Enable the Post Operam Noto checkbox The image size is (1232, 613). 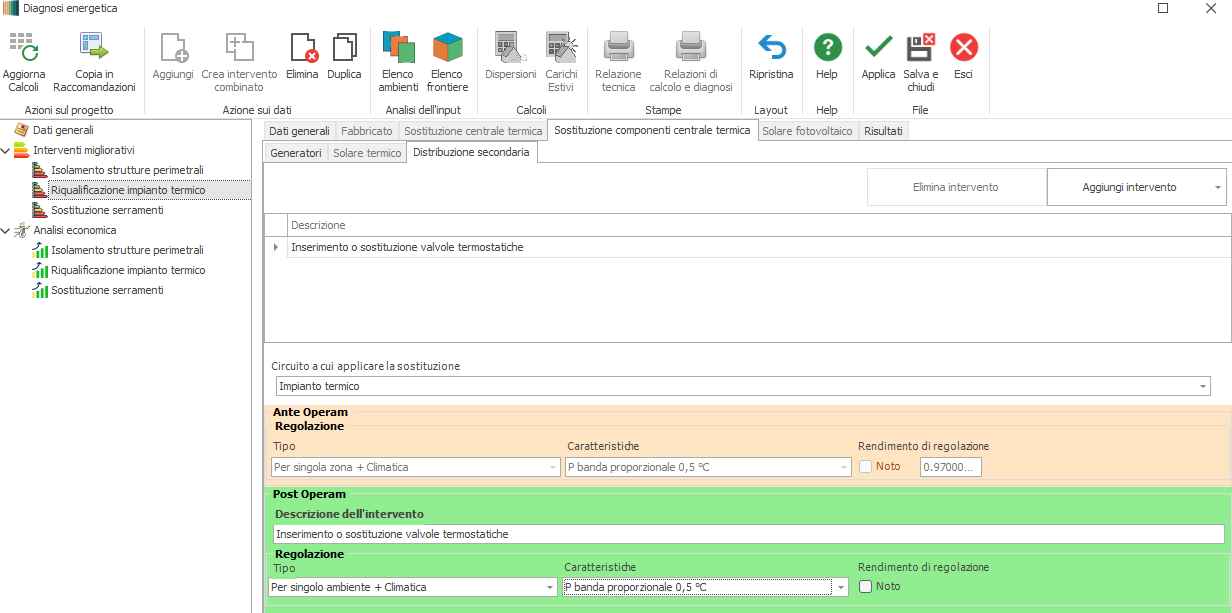866,587
